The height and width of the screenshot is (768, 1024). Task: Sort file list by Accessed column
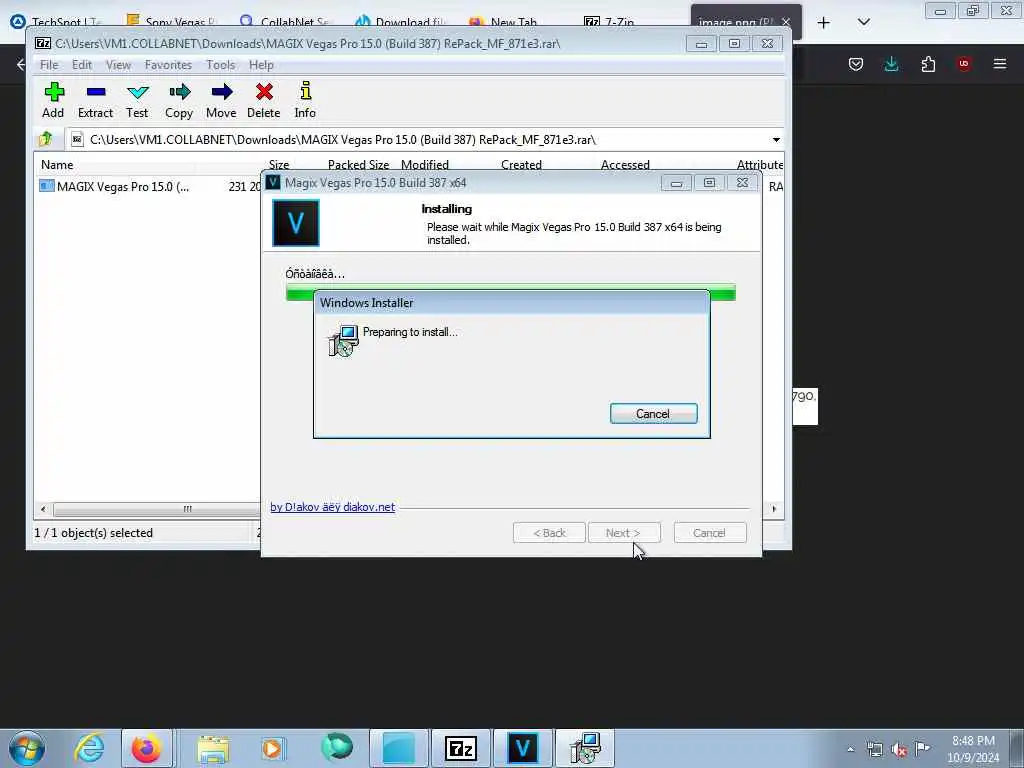pos(625,165)
